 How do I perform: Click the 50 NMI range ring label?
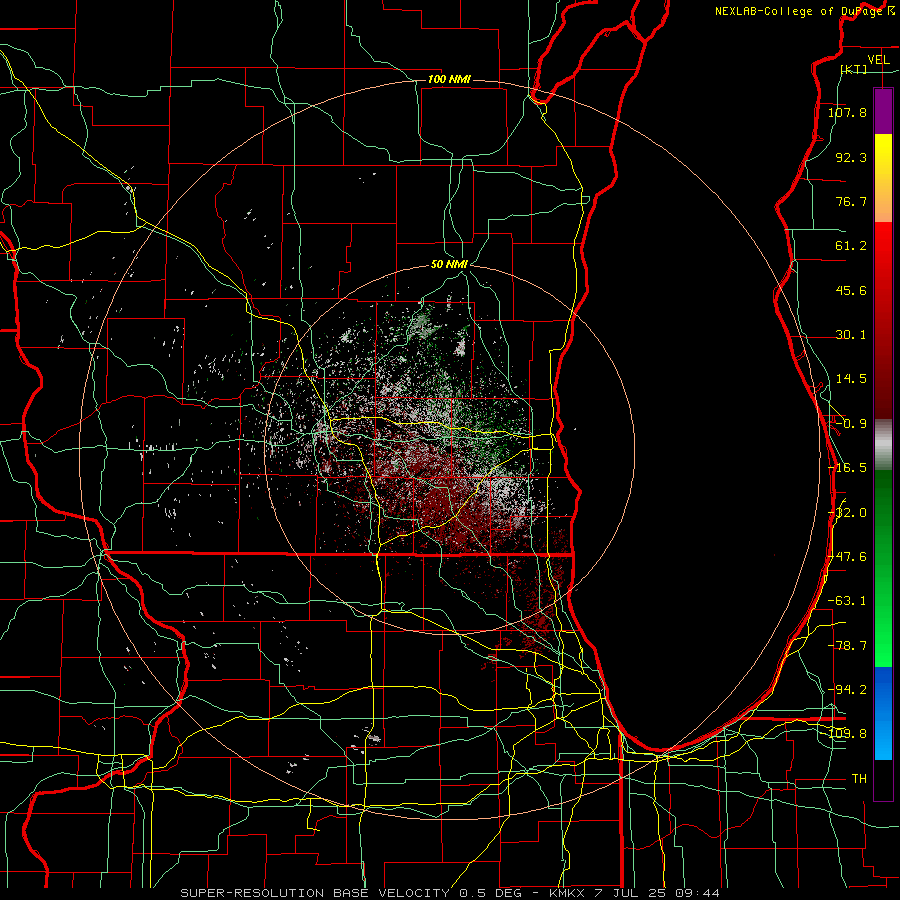[449, 265]
